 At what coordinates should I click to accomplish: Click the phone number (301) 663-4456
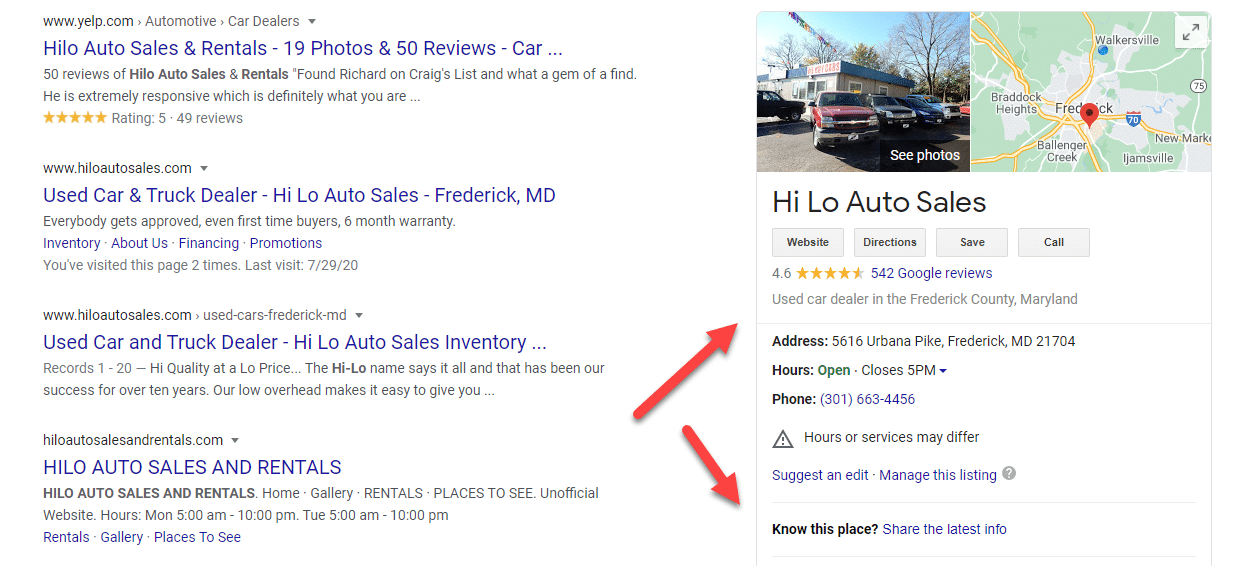[x=867, y=399]
